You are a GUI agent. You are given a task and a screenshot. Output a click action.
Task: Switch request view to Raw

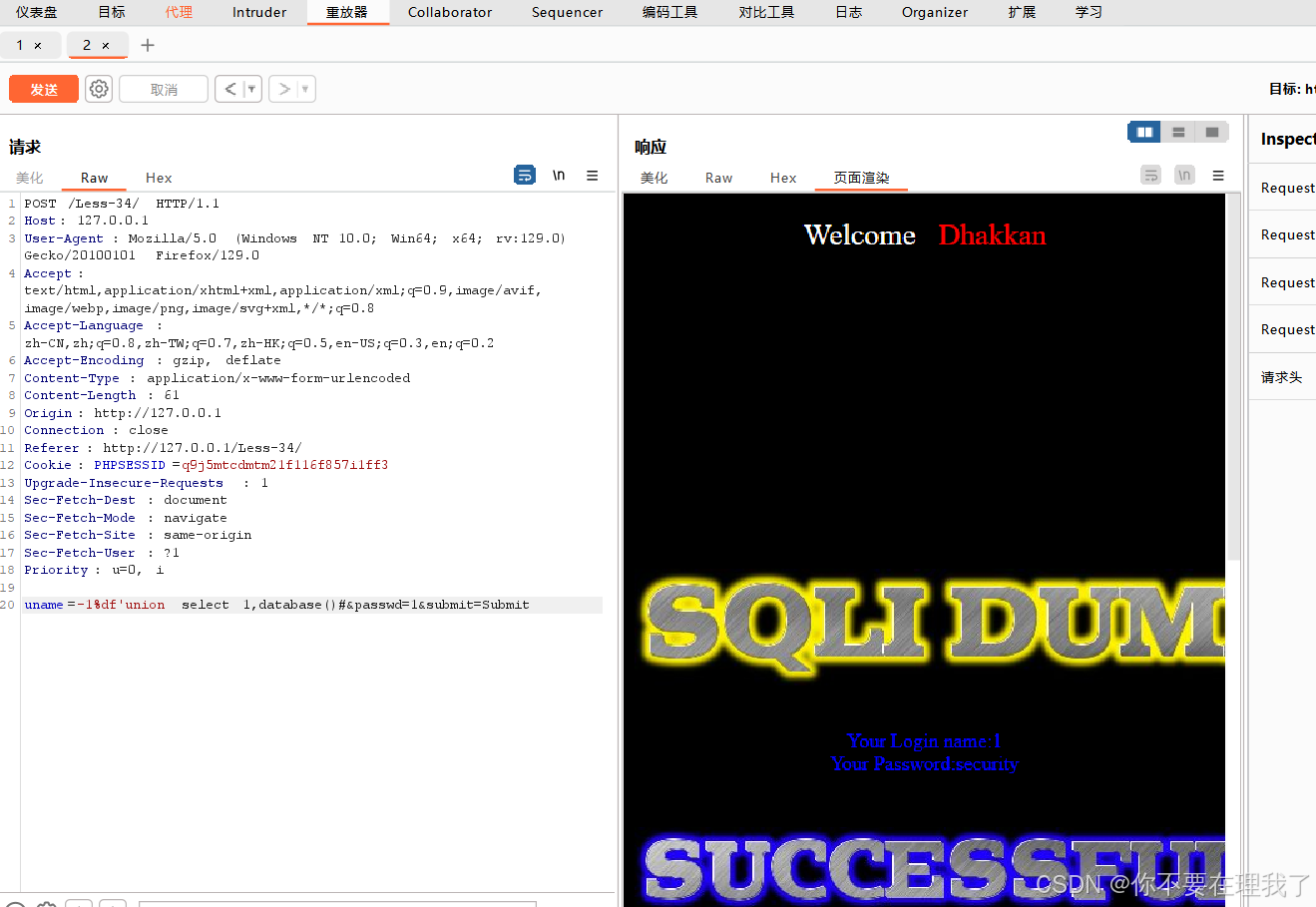tap(95, 178)
